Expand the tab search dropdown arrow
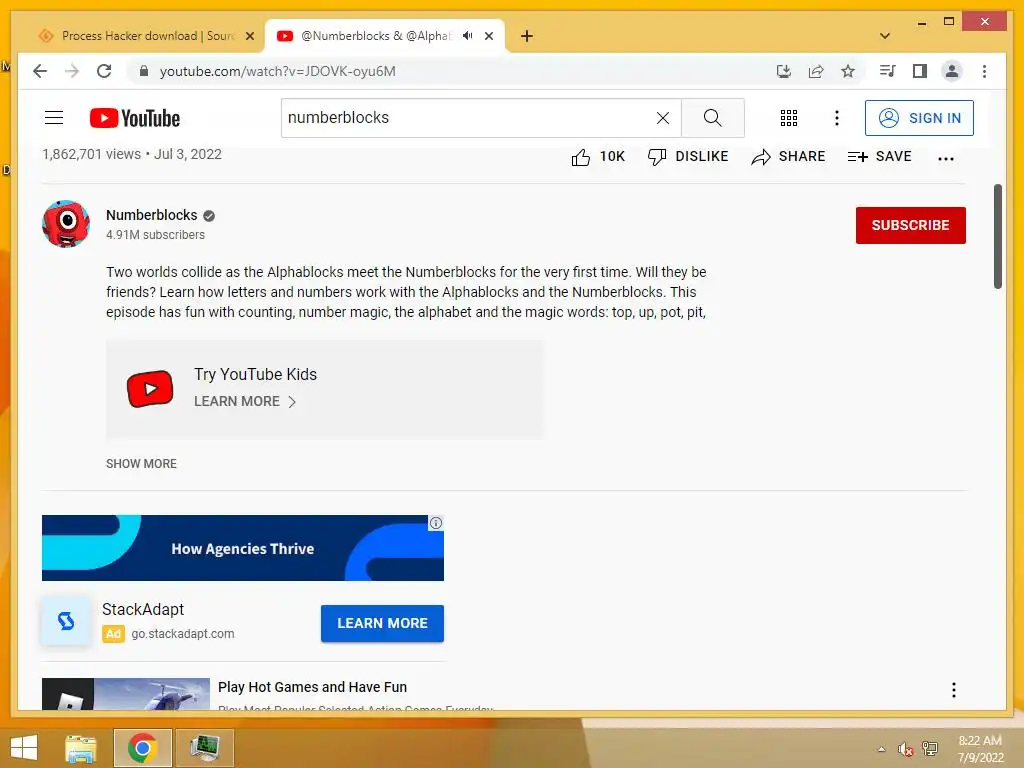 885,36
